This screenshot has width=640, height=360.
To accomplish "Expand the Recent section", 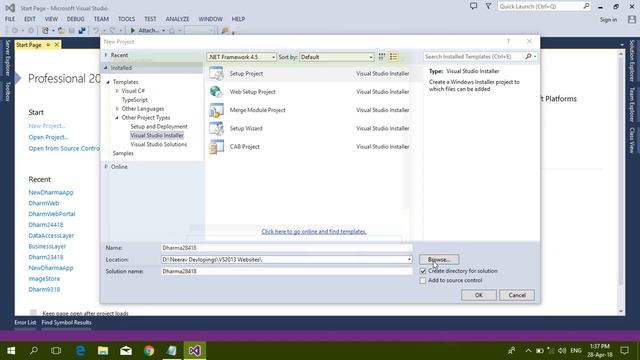I will coord(106,55).
